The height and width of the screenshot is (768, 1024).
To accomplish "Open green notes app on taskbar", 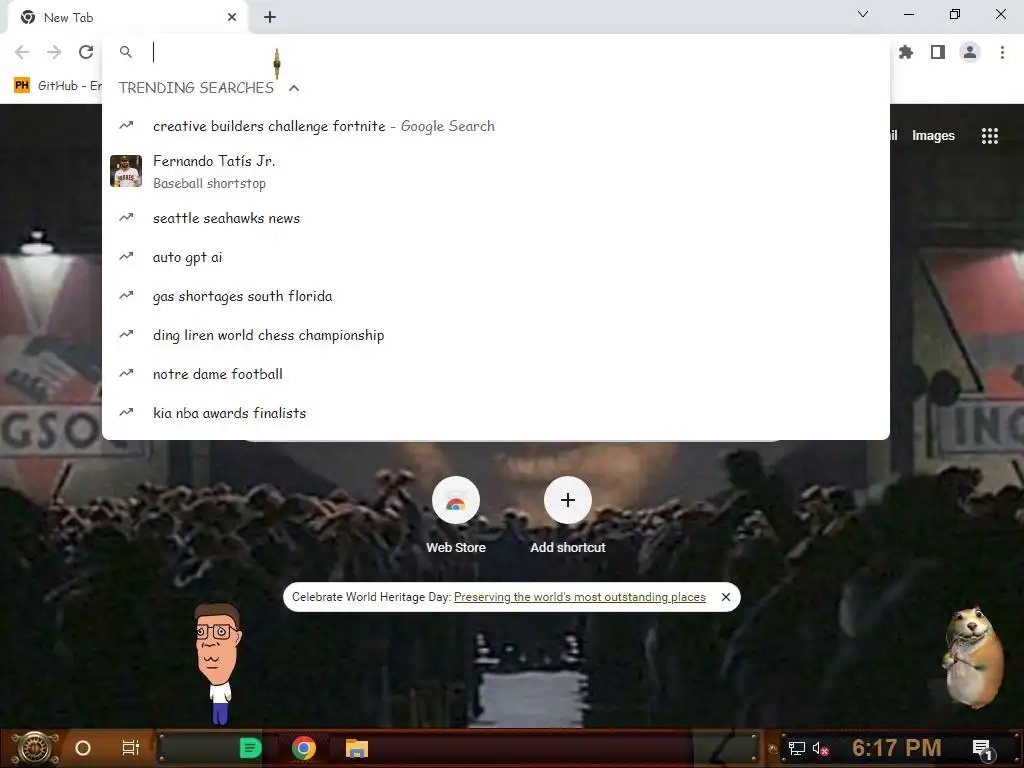I will click(x=250, y=748).
